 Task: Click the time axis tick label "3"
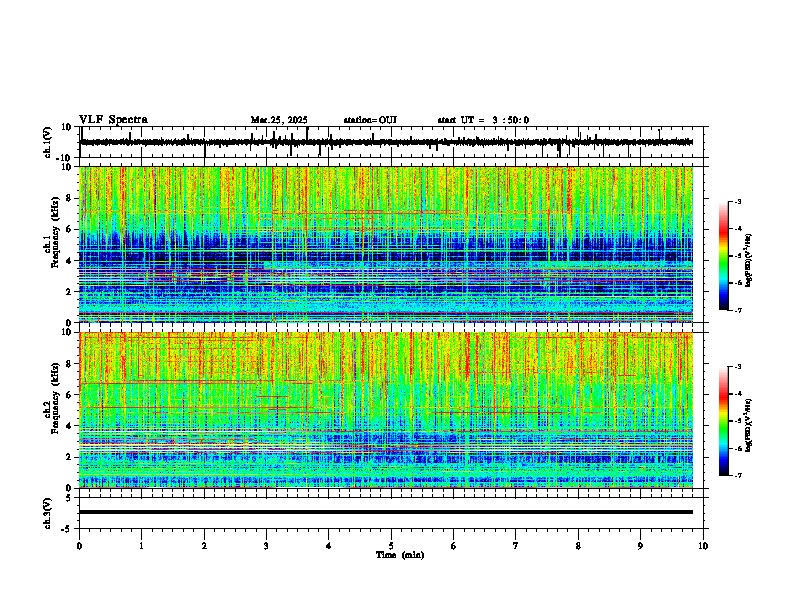click(266, 546)
